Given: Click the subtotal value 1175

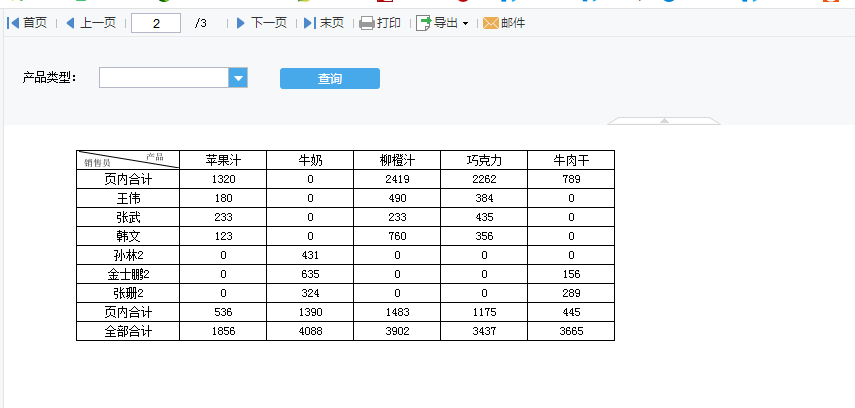Looking at the screenshot, I should (484, 313).
